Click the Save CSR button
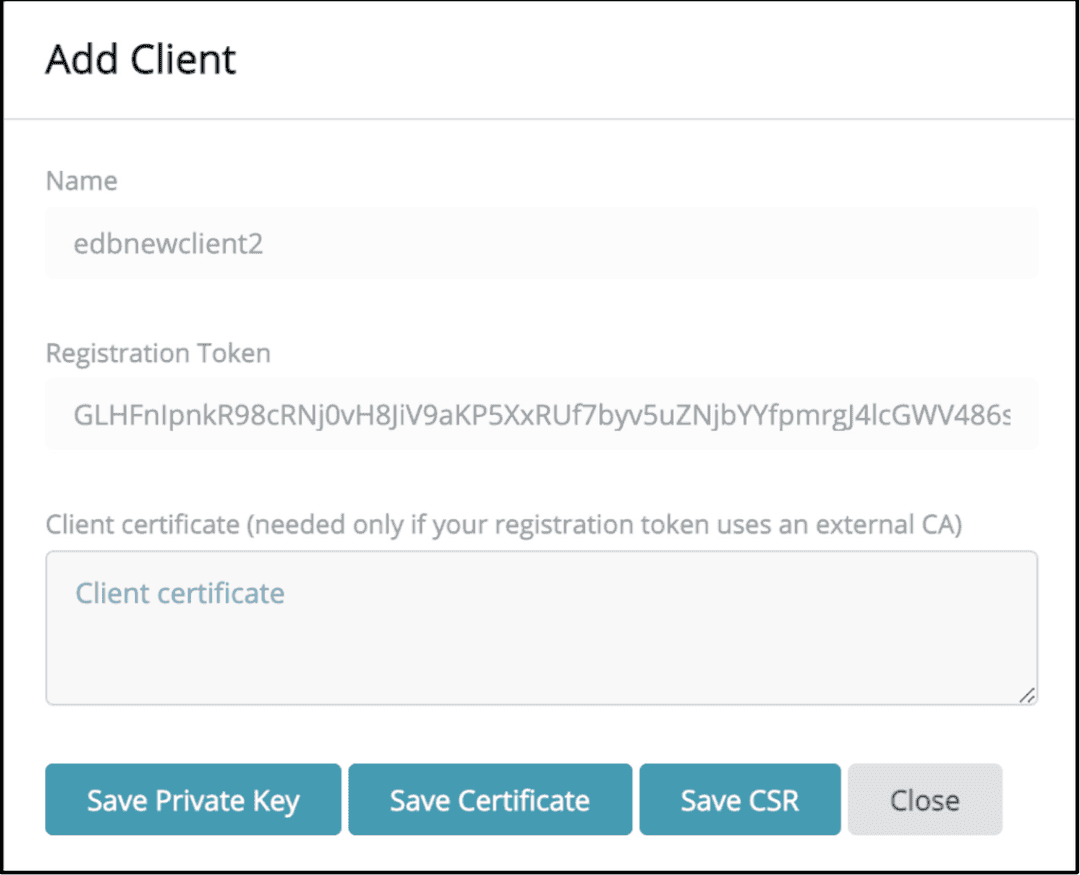 739,799
